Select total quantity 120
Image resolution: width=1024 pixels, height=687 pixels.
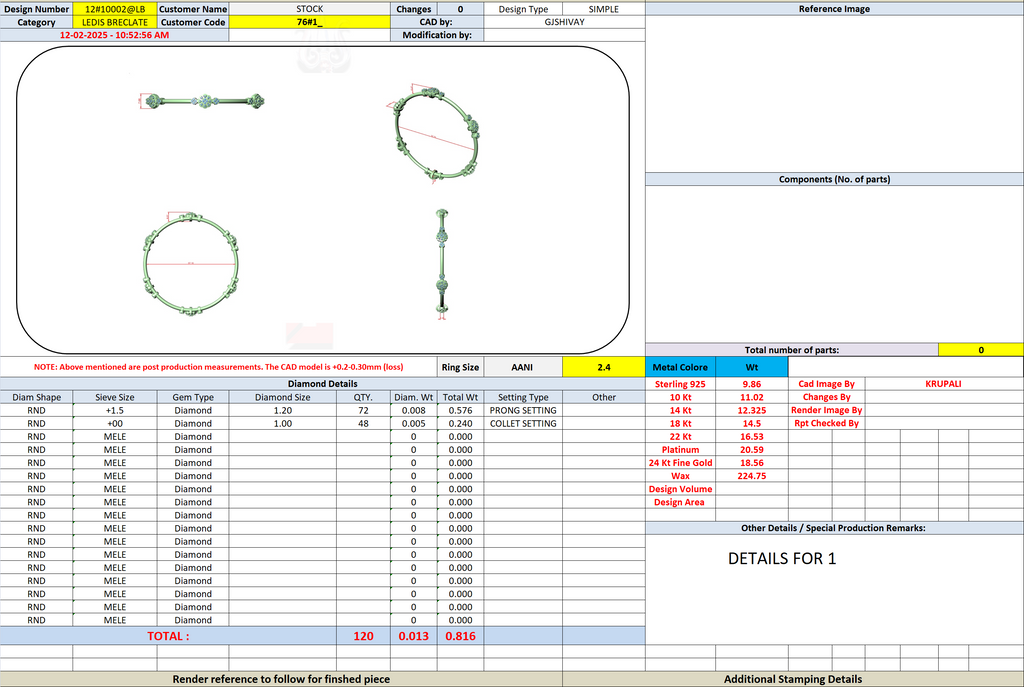pos(363,636)
